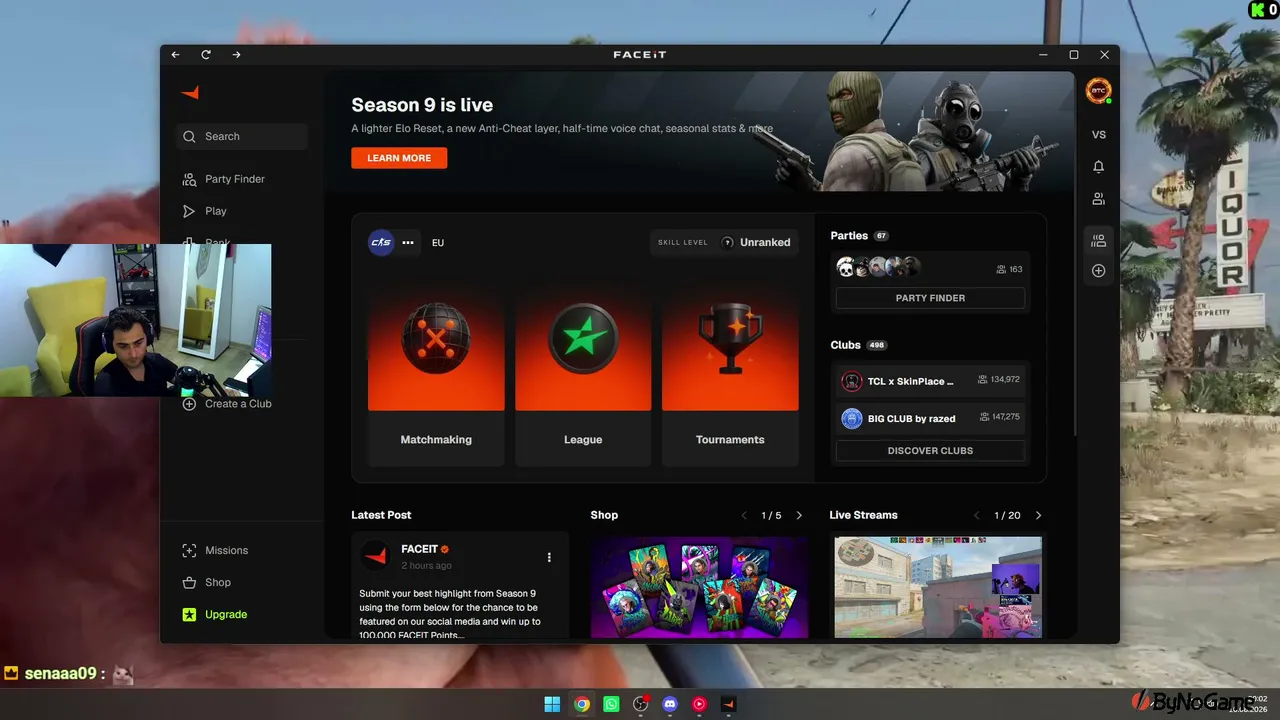This screenshot has width=1280, height=720.
Task: Click the Parties heading
Action: click(849, 236)
